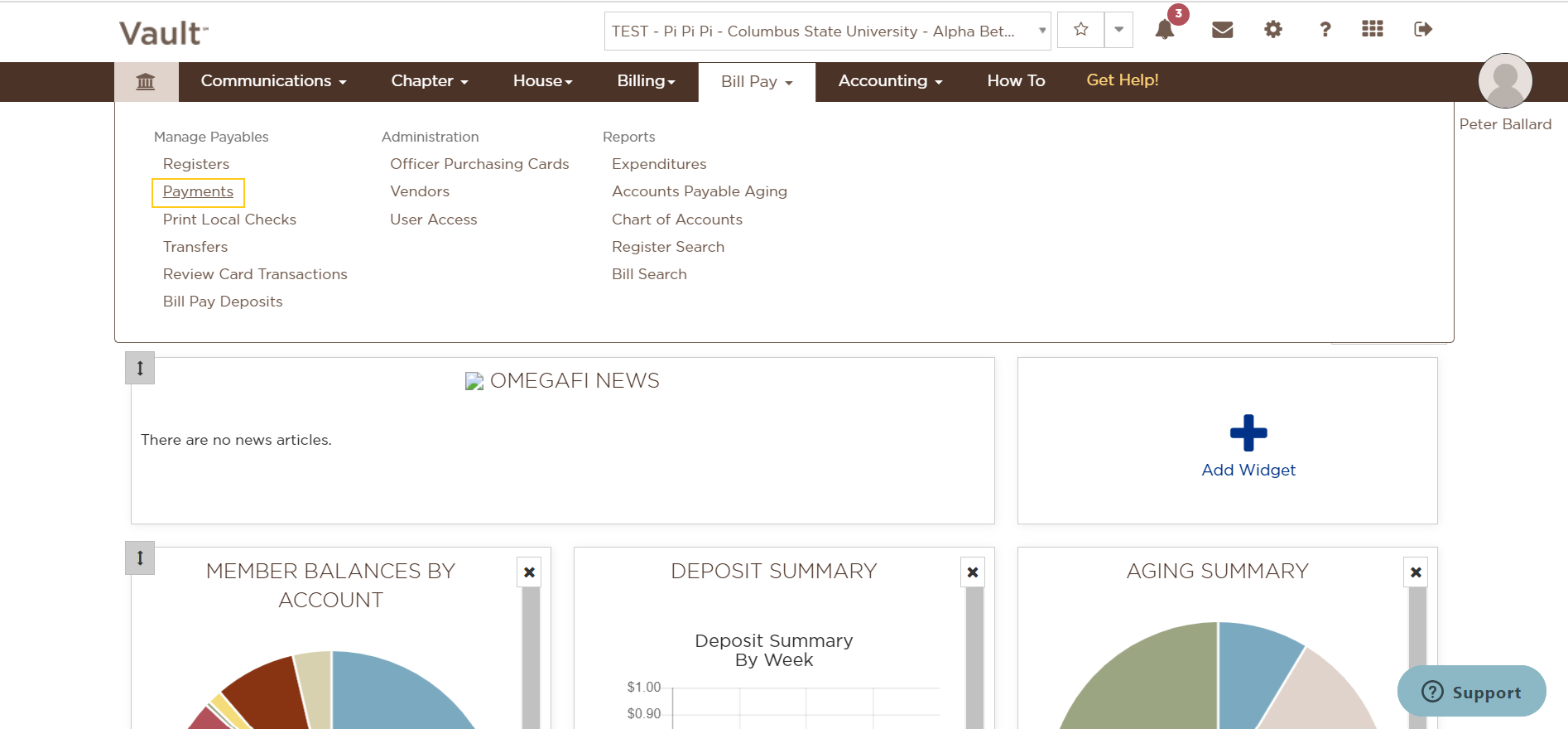Select Payments under Manage Payables
The image size is (1568, 729).
coord(198,191)
